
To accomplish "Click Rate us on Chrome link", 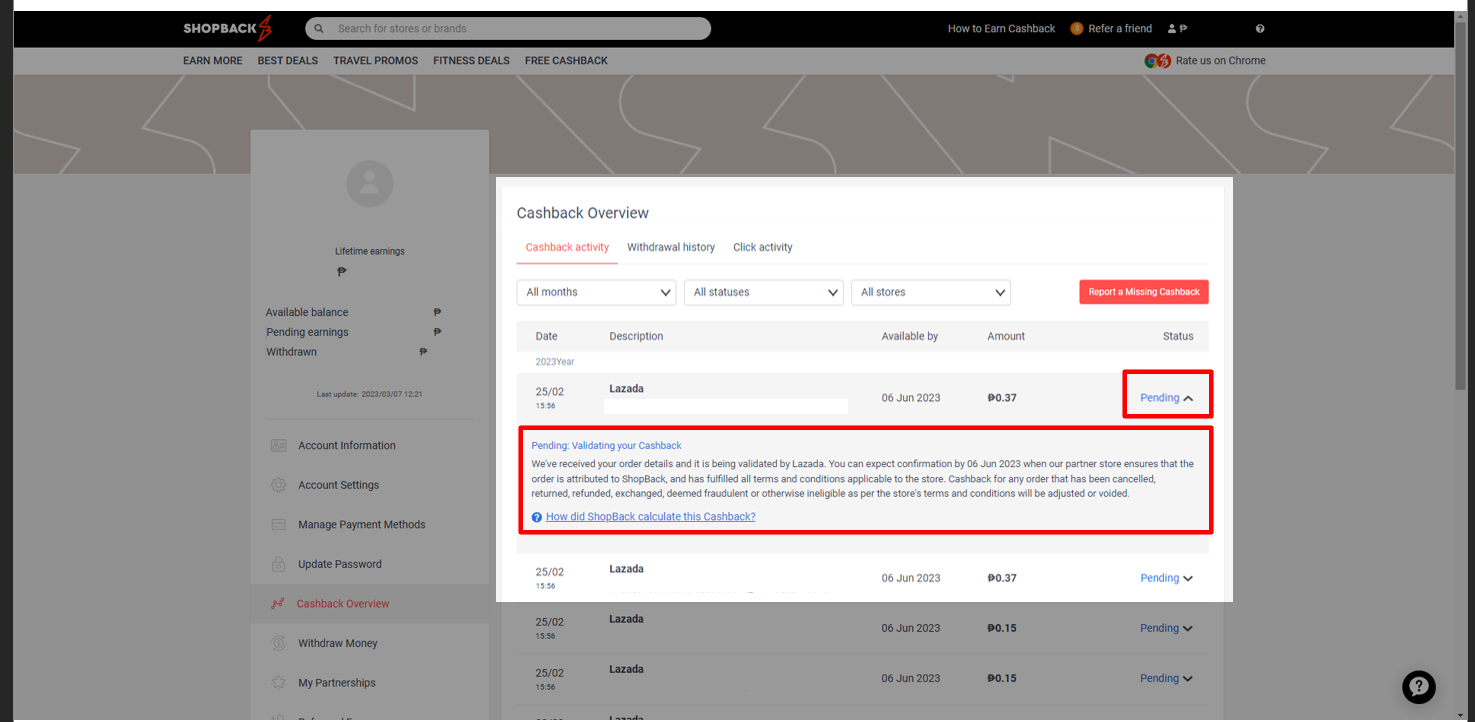I will (x=1221, y=61).
